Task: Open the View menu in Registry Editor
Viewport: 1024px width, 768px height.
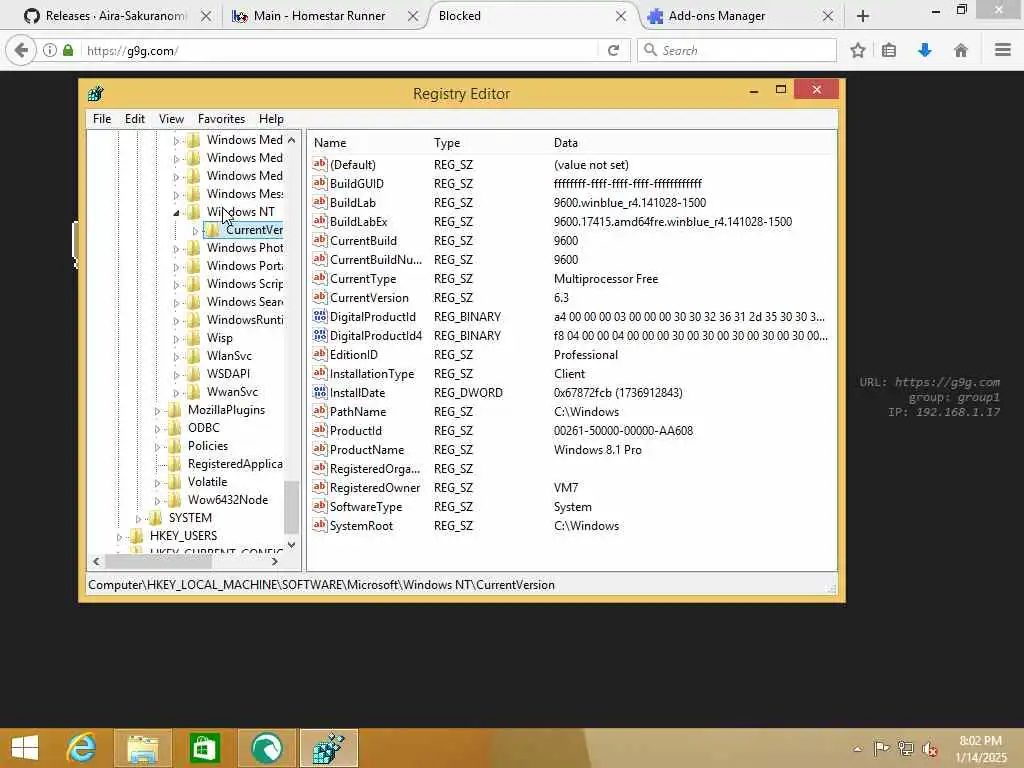Action: click(x=171, y=119)
